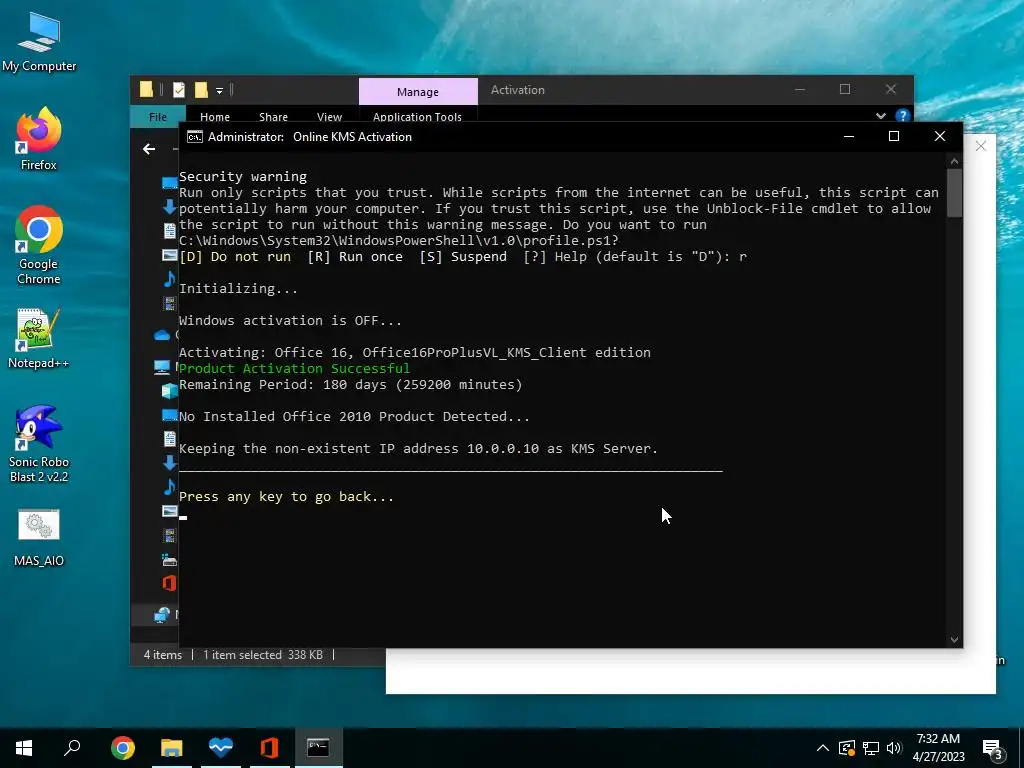Close the Online KMS Activation window
The width and height of the screenshot is (1024, 768).
[x=940, y=136]
